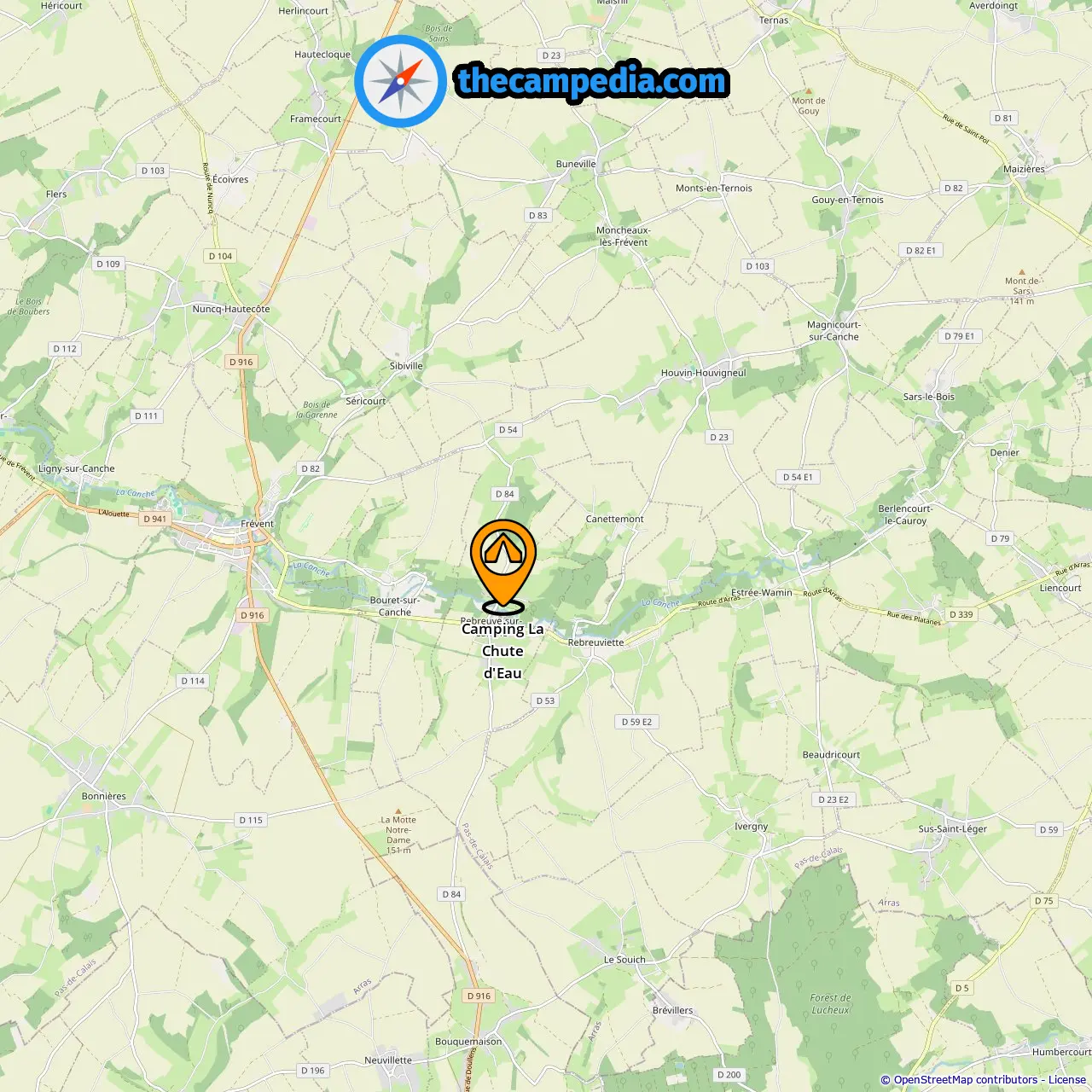Image resolution: width=1092 pixels, height=1092 pixels.
Task: Select the Rebreuviette village label
Action: 596,642
